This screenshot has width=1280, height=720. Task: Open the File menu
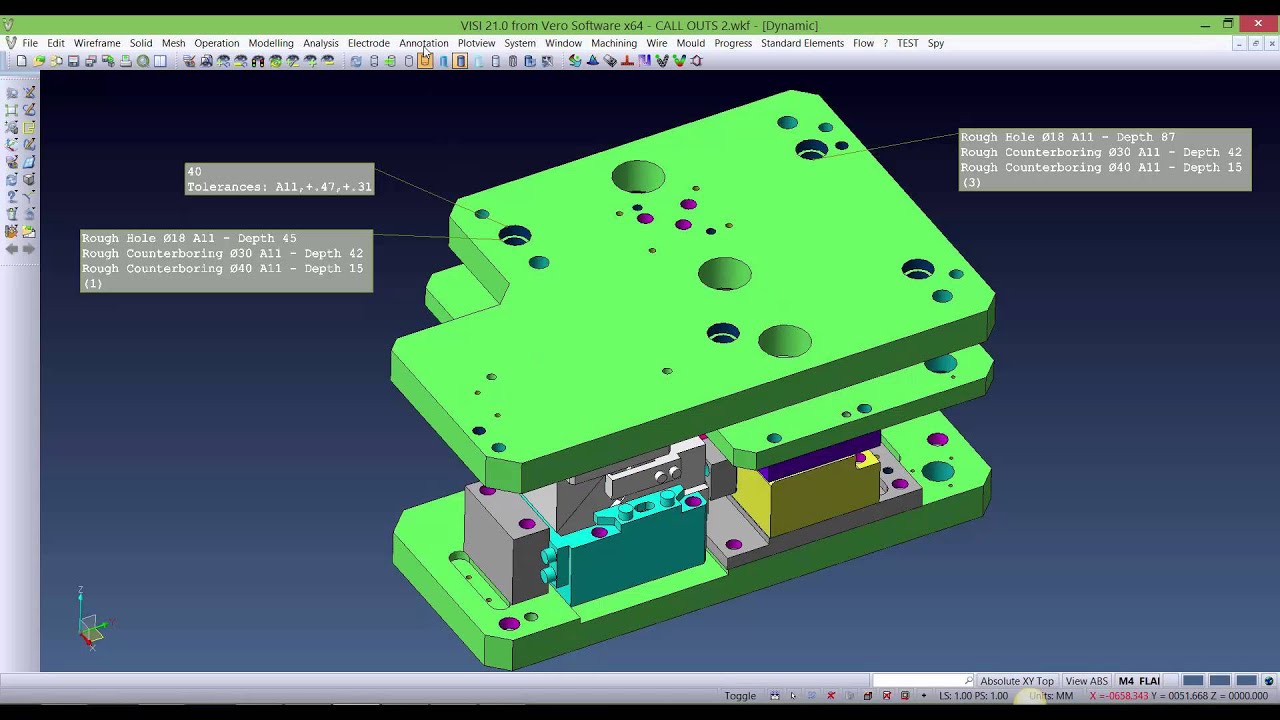click(x=30, y=43)
